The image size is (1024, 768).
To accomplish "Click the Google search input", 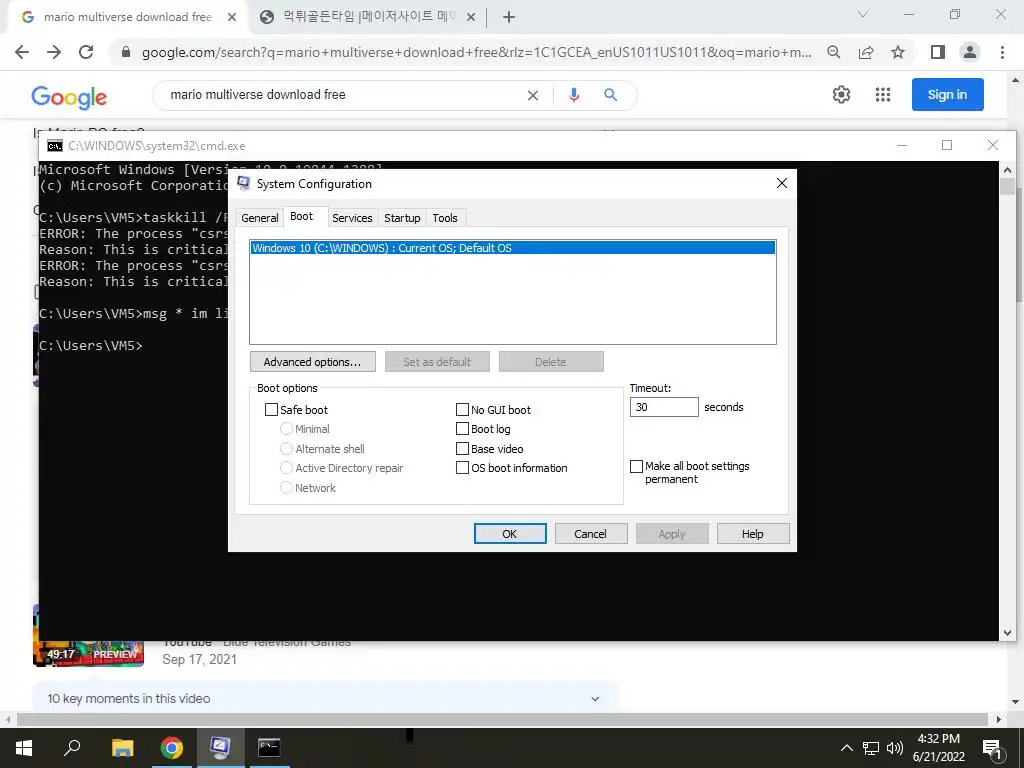I will point(343,95).
